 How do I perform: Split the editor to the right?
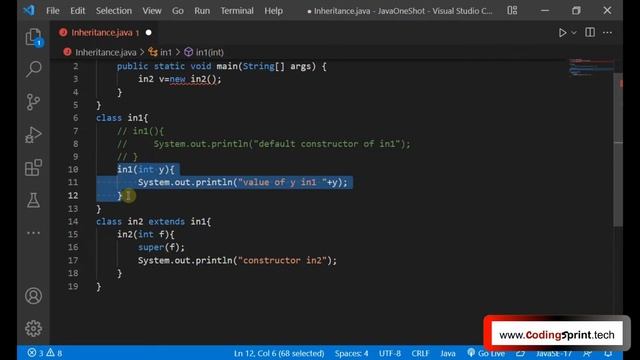(x=590, y=32)
